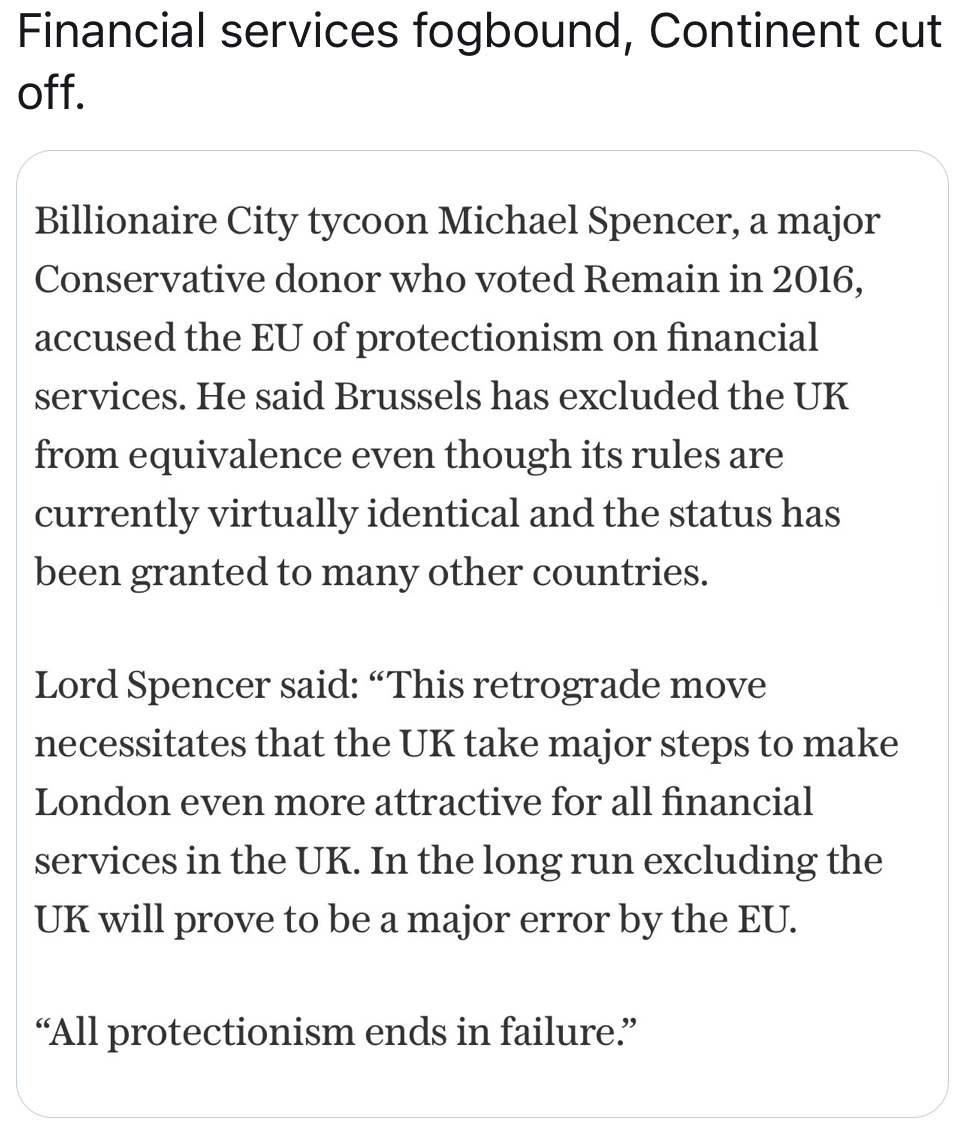Screen dimensions: 969x1124
Task: Click the phrase 'virtually identical'
Action: click(363, 514)
